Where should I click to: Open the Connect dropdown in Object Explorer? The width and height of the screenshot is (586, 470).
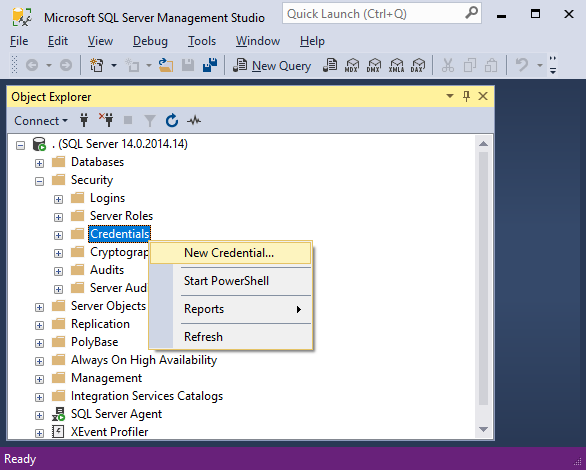[x=41, y=121]
